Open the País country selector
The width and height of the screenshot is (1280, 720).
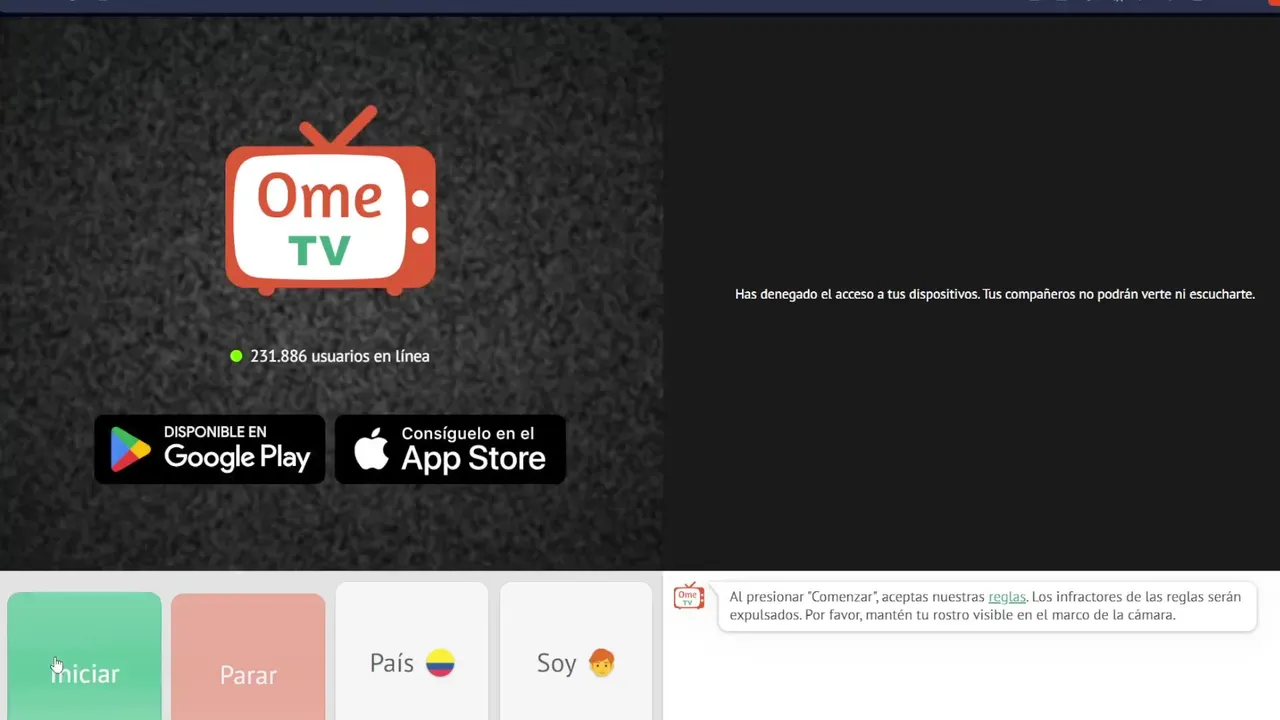click(x=412, y=652)
